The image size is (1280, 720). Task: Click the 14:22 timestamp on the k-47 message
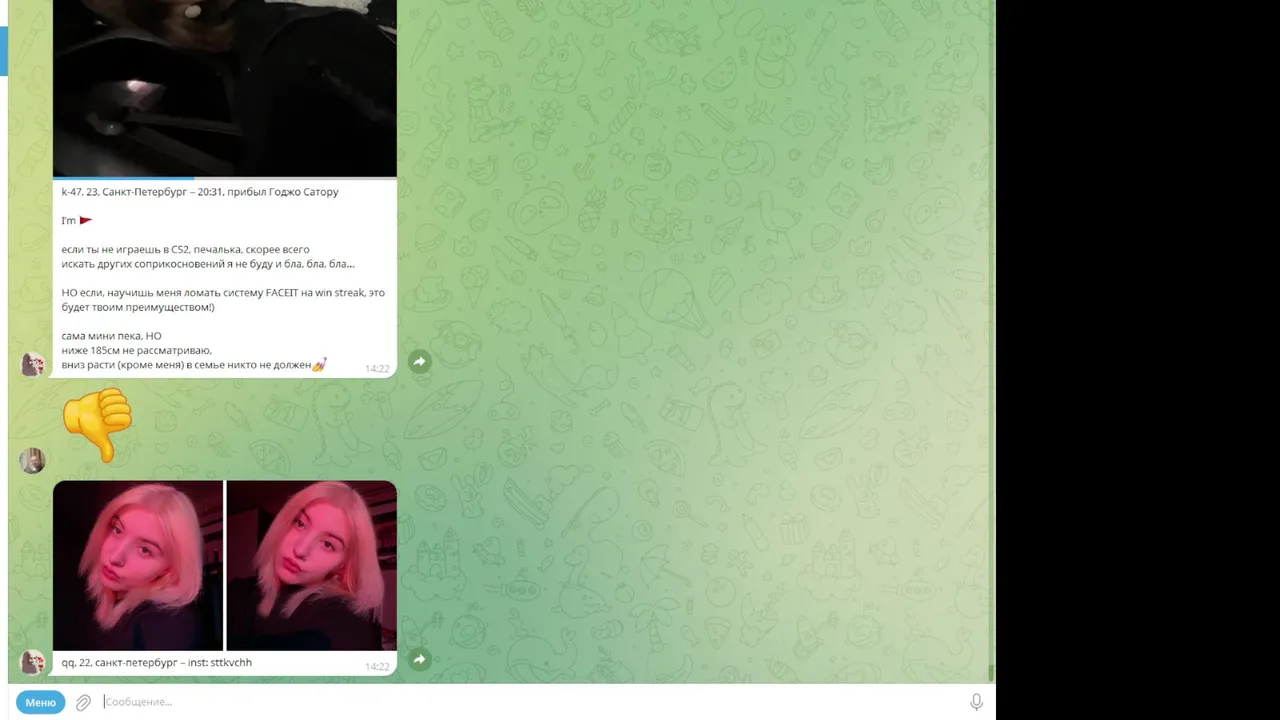tap(377, 369)
